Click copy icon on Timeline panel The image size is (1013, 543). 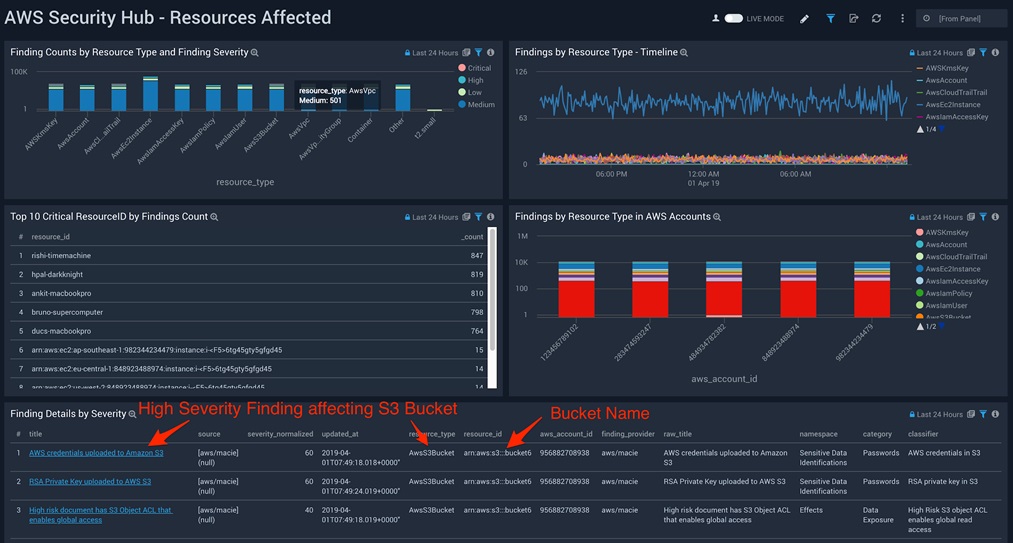971,52
